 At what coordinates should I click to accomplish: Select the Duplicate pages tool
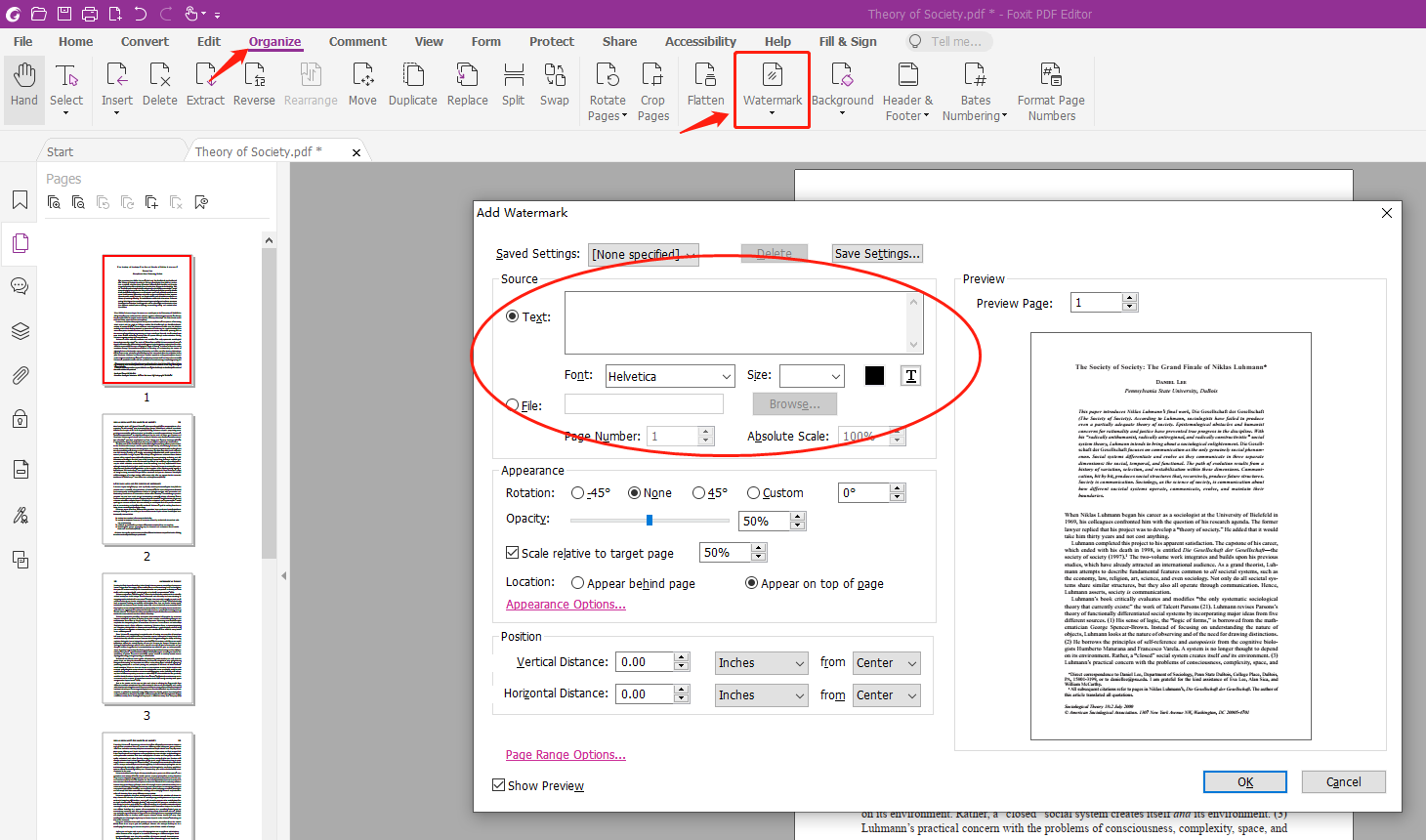(x=412, y=76)
